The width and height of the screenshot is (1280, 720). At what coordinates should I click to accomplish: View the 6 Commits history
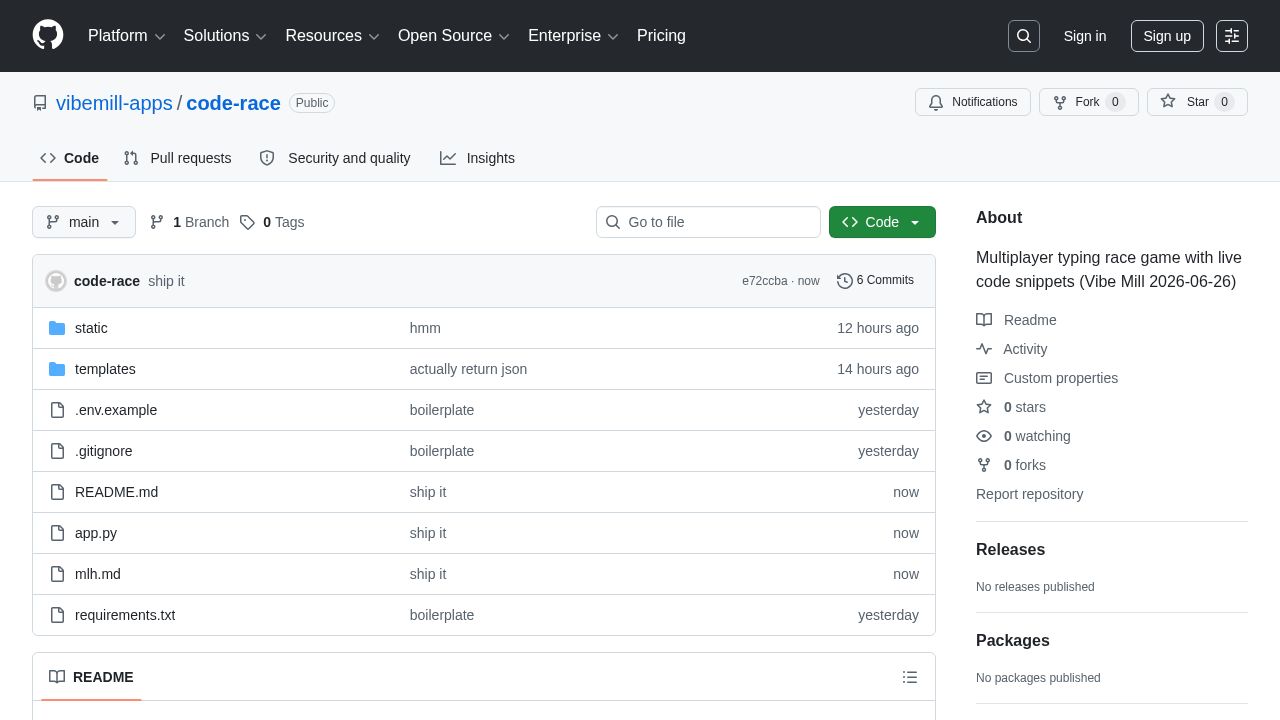point(875,280)
